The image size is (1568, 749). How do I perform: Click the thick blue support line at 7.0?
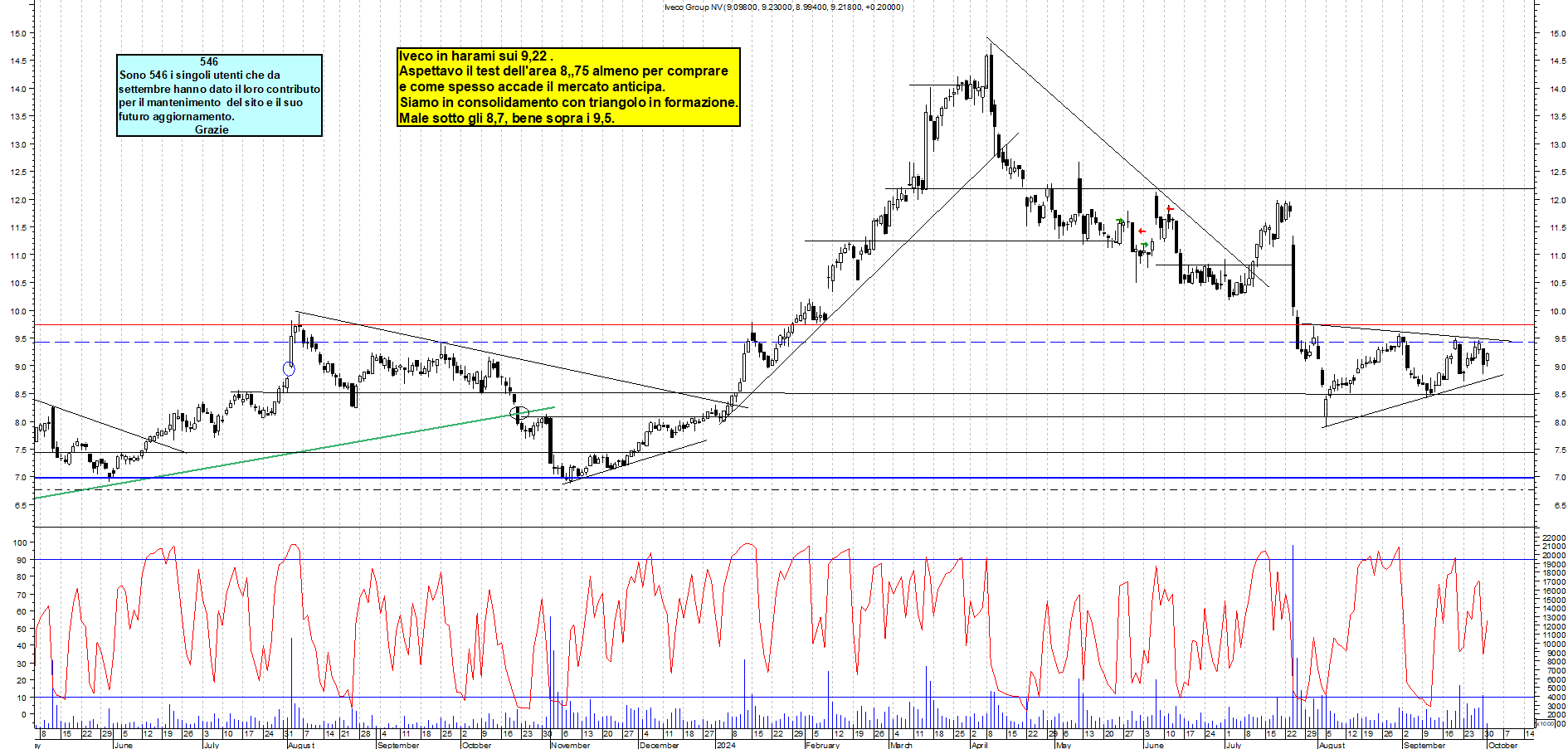(x=784, y=478)
